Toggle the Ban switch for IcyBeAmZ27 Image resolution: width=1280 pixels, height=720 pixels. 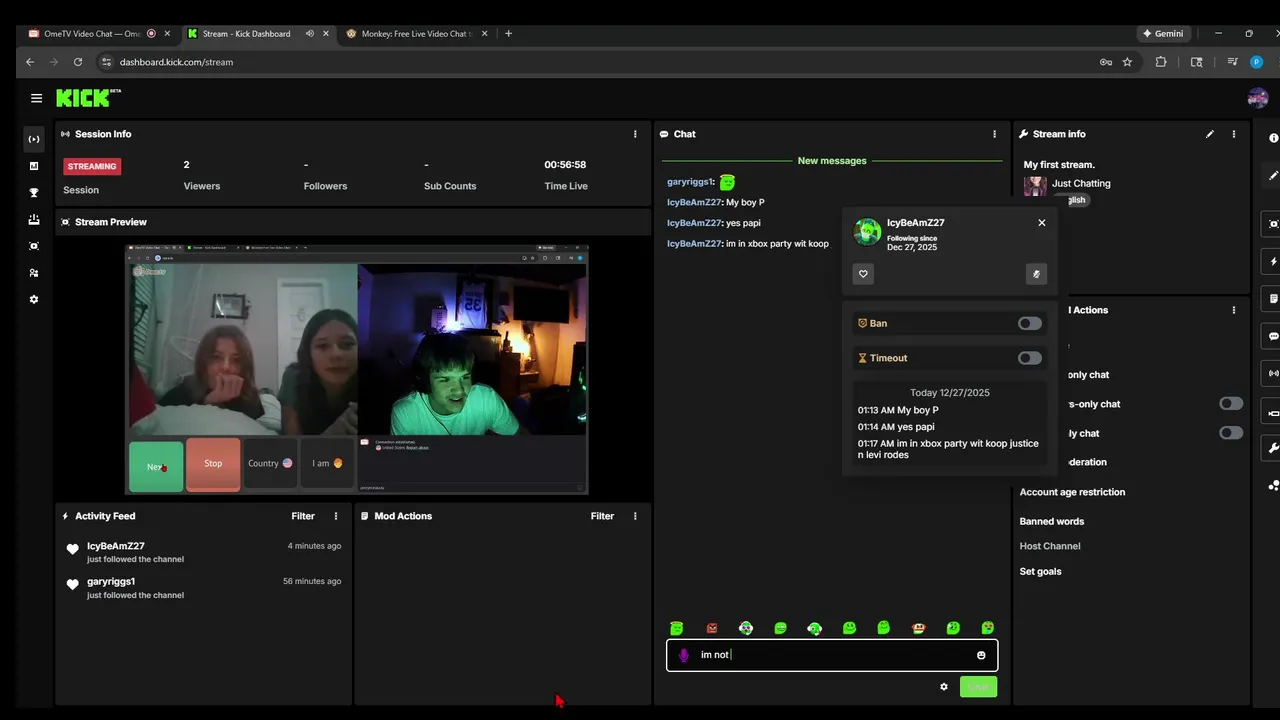pyautogui.click(x=1029, y=323)
